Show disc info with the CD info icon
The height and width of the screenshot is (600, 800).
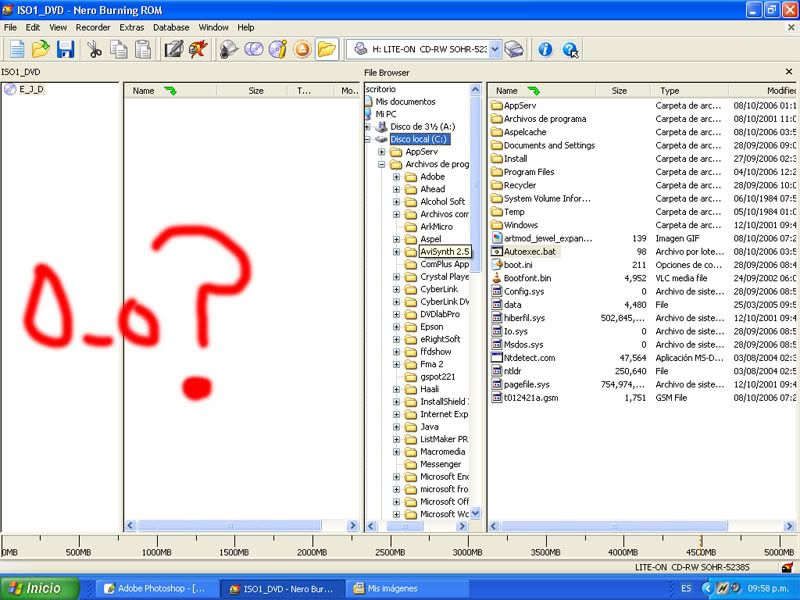pyautogui.click(x=278, y=49)
